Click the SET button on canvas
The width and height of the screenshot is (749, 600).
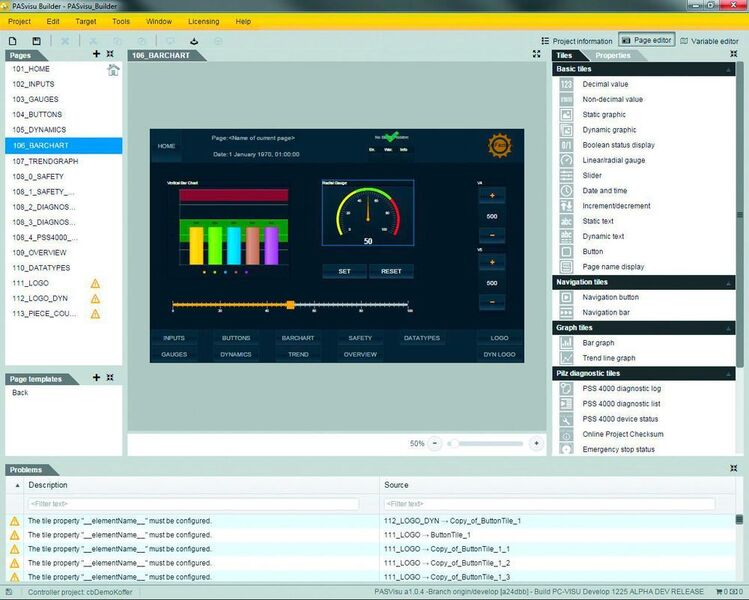coord(344,271)
